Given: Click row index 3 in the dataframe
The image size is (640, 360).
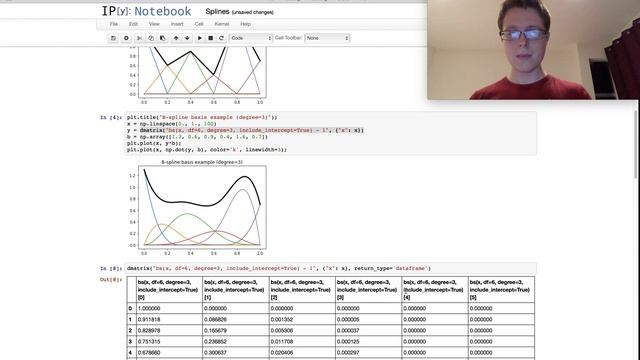Looking at the screenshot, I should tap(130, 341).
